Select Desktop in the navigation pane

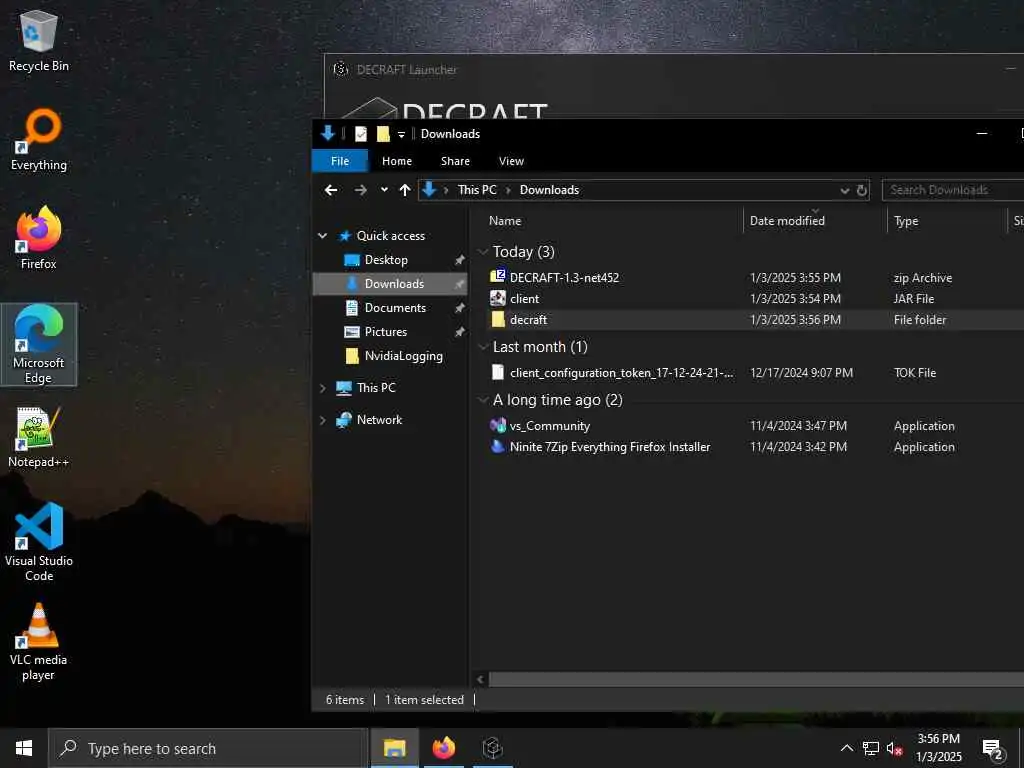[x=386, y=260]
